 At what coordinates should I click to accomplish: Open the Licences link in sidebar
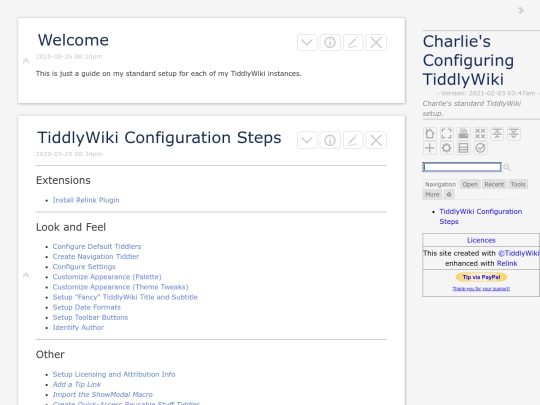click(481, 240)
